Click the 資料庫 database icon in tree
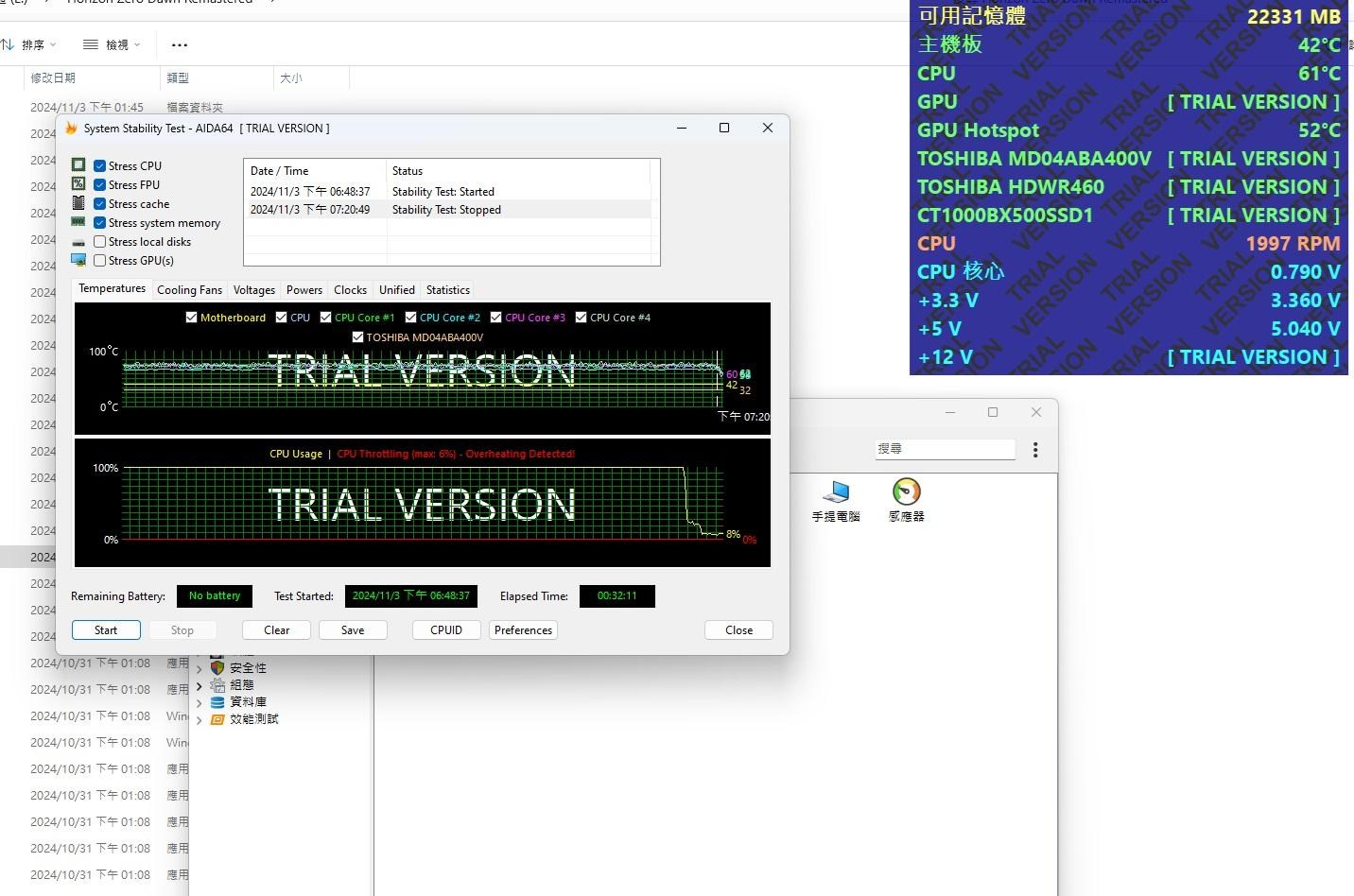The width and height of the screenshot is (1354, 896). point(217,701)
